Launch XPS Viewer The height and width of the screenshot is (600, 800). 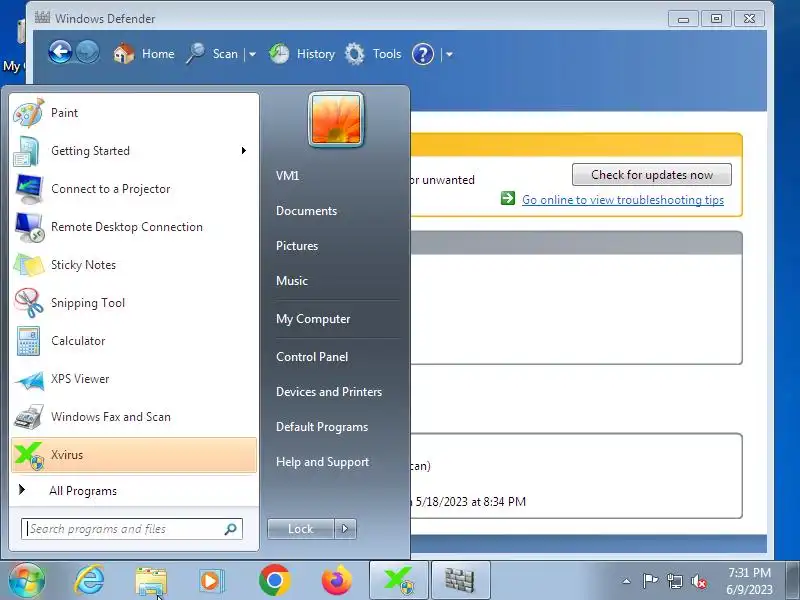(134, 379)
